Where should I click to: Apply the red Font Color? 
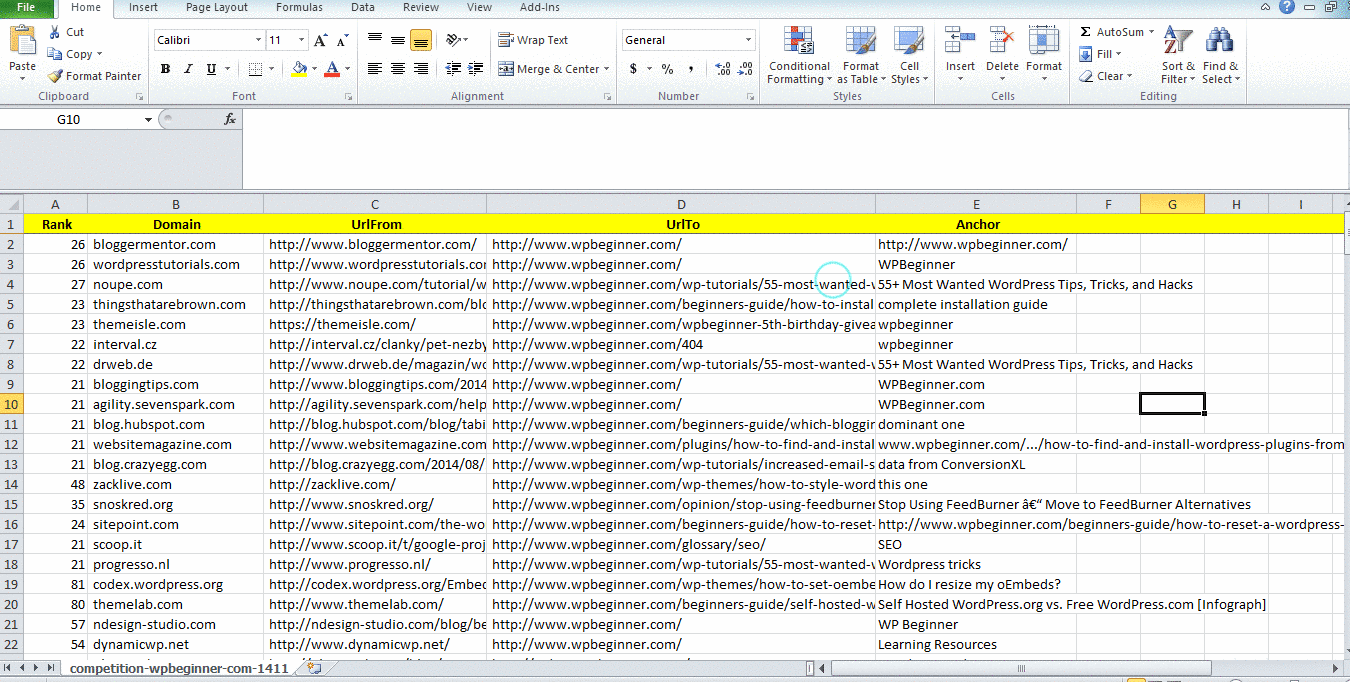(332, 69)
